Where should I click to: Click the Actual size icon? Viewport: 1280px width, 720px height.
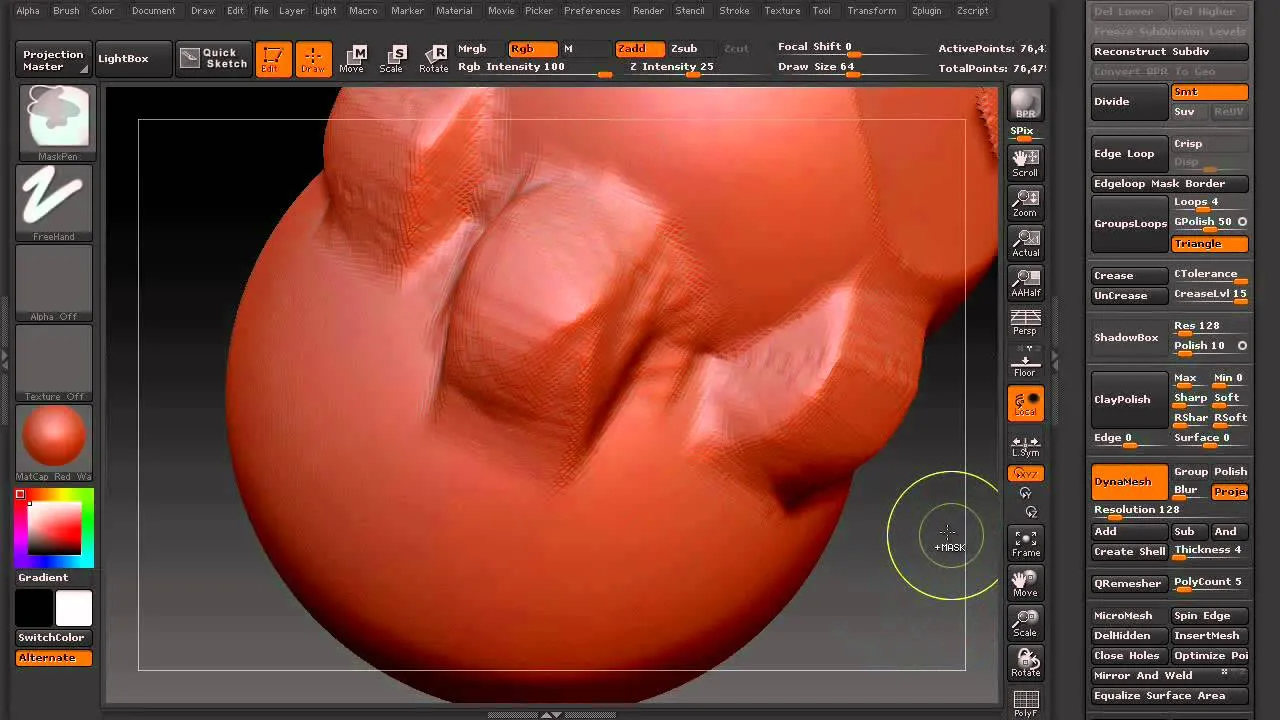pyautogui.click(x=1025, y=243)
